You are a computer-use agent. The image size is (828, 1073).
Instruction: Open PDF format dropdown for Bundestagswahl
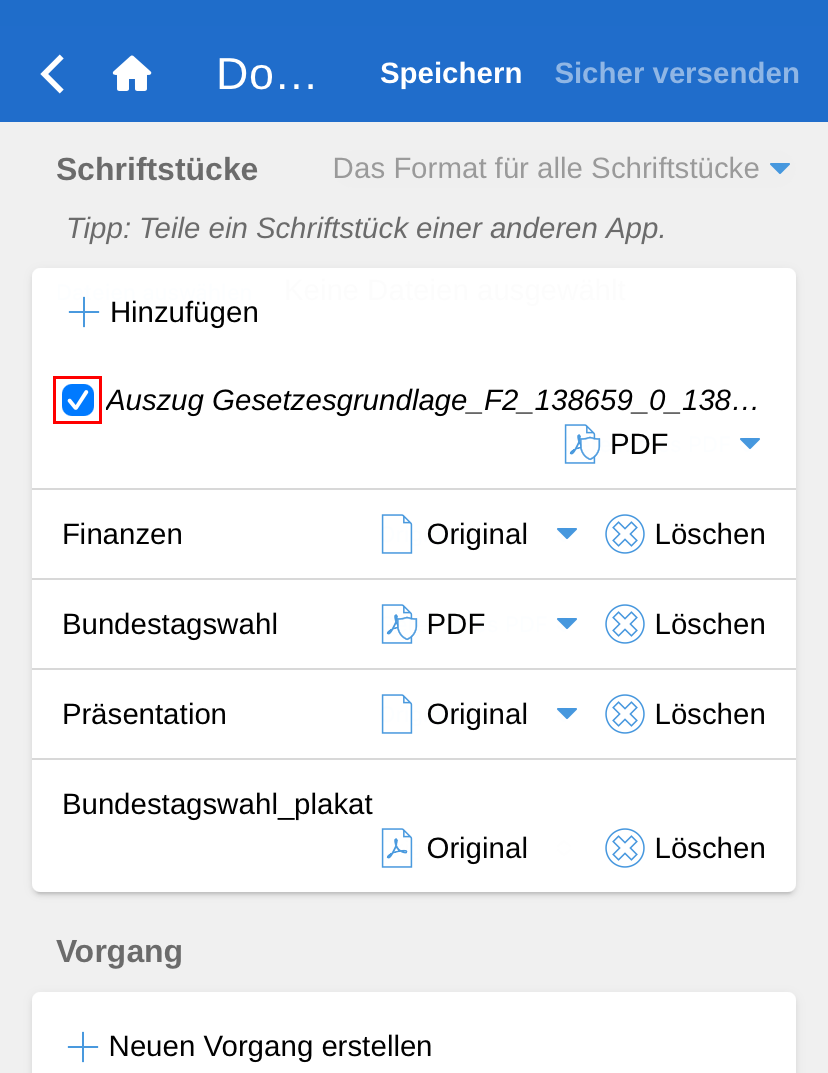pos(567,624)
